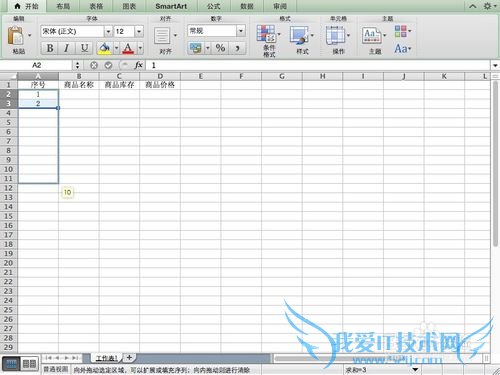This screenshot has height=375, width=500.
Task: Cancel the formula bar entry
Action: pyautogui.click(x=94, y=65)
